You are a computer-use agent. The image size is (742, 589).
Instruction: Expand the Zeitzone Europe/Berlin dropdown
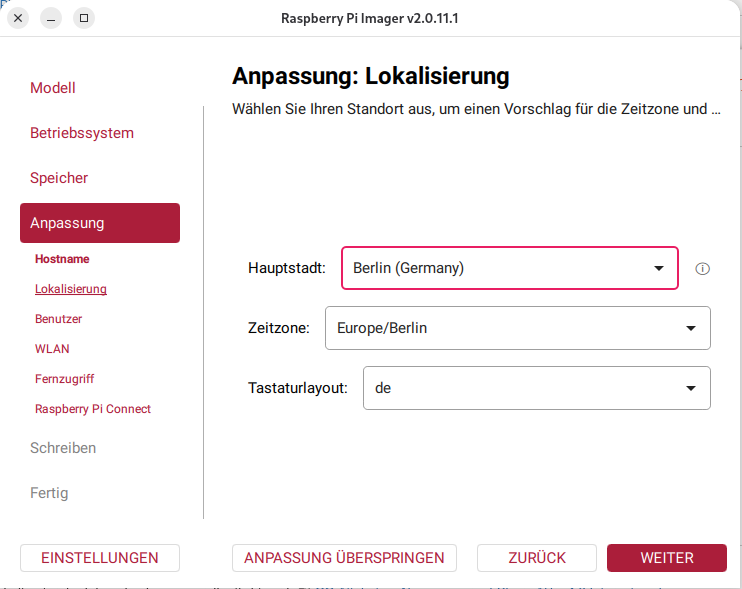click(x=518, y=328)
